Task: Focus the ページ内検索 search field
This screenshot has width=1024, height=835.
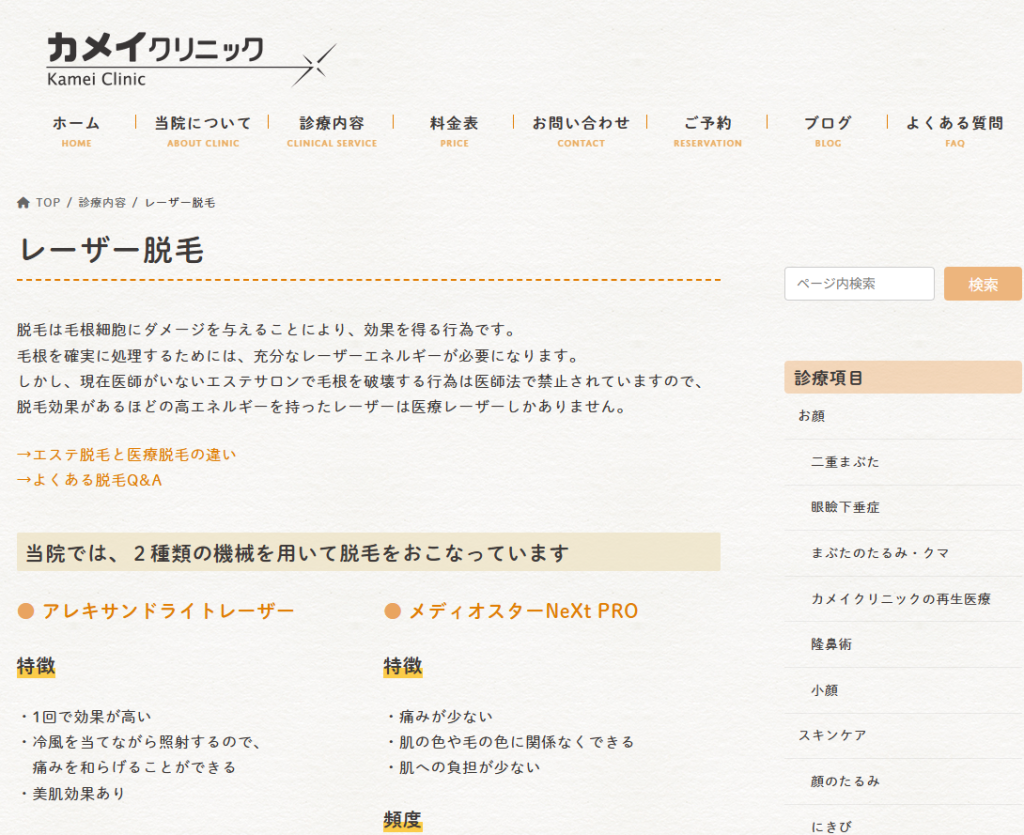Action: pos(859,284)
